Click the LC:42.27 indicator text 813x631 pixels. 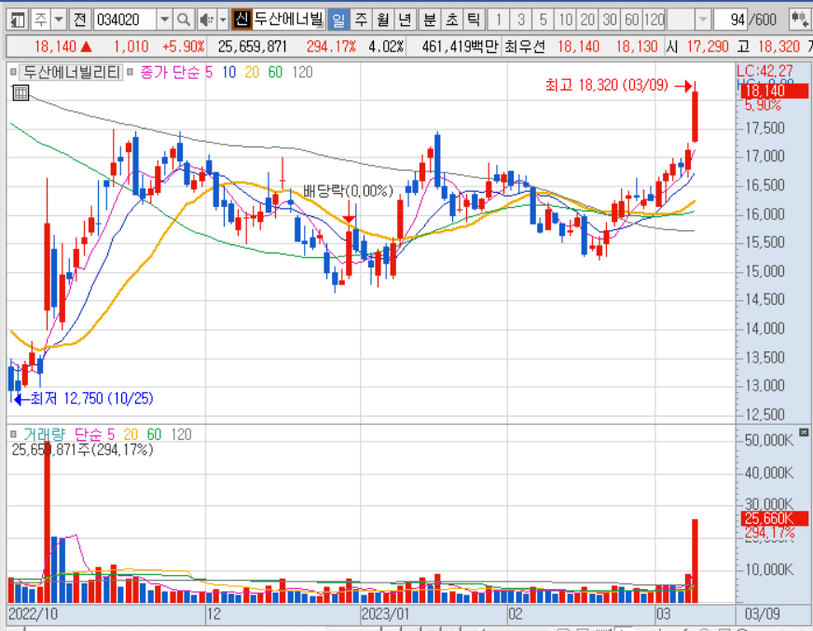coord(765,71)
